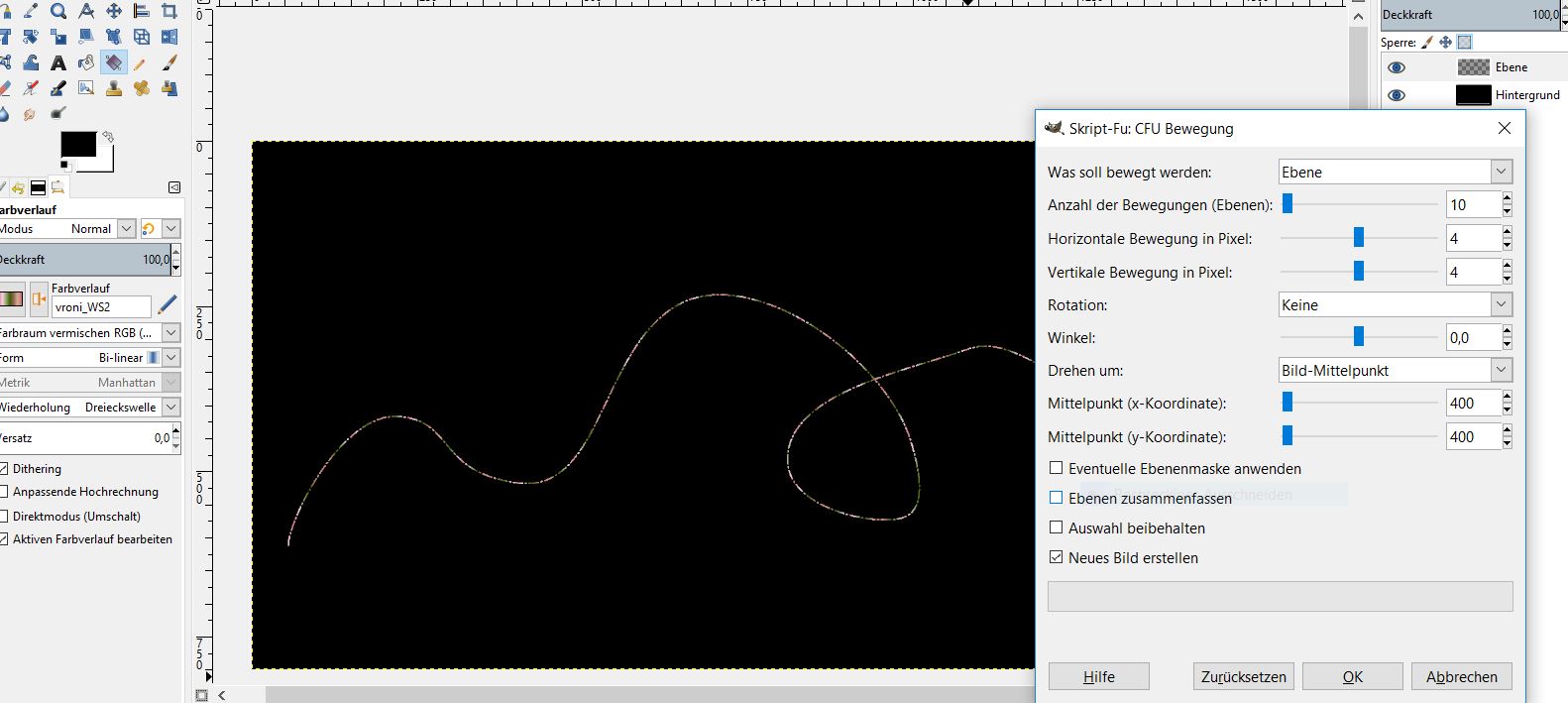Select the Text tool
This screenshot has height=703, width=1568.
tap(58, 62)
